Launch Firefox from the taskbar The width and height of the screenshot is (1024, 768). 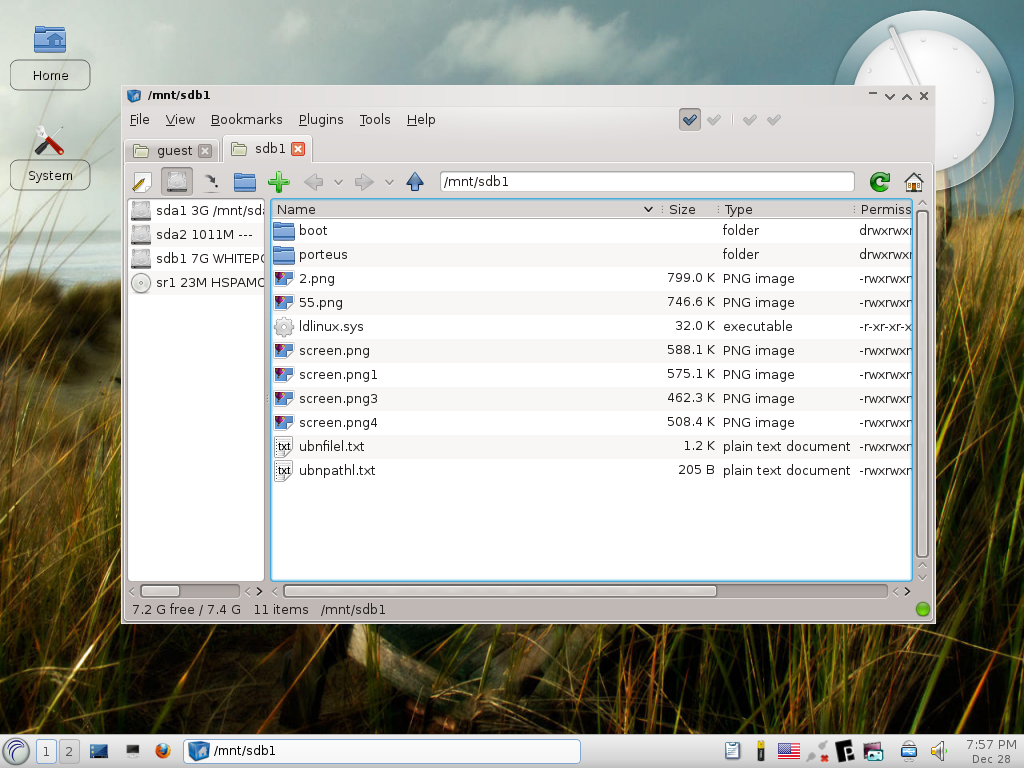click(x=163, y=750)
